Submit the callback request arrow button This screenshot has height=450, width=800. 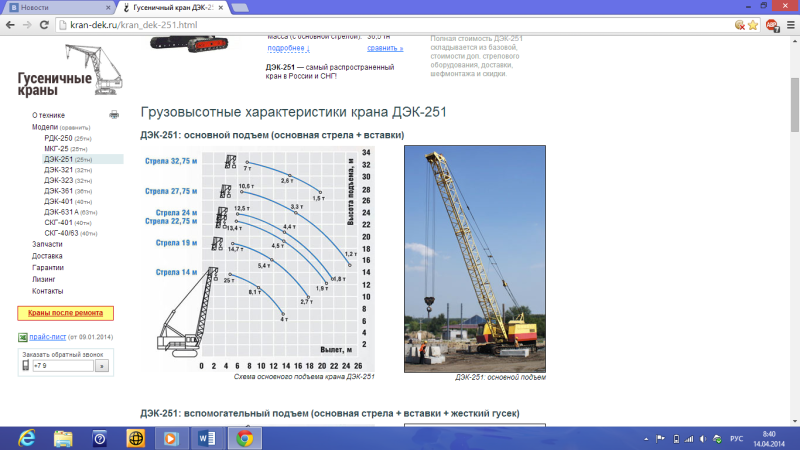[x=102, y=366]
